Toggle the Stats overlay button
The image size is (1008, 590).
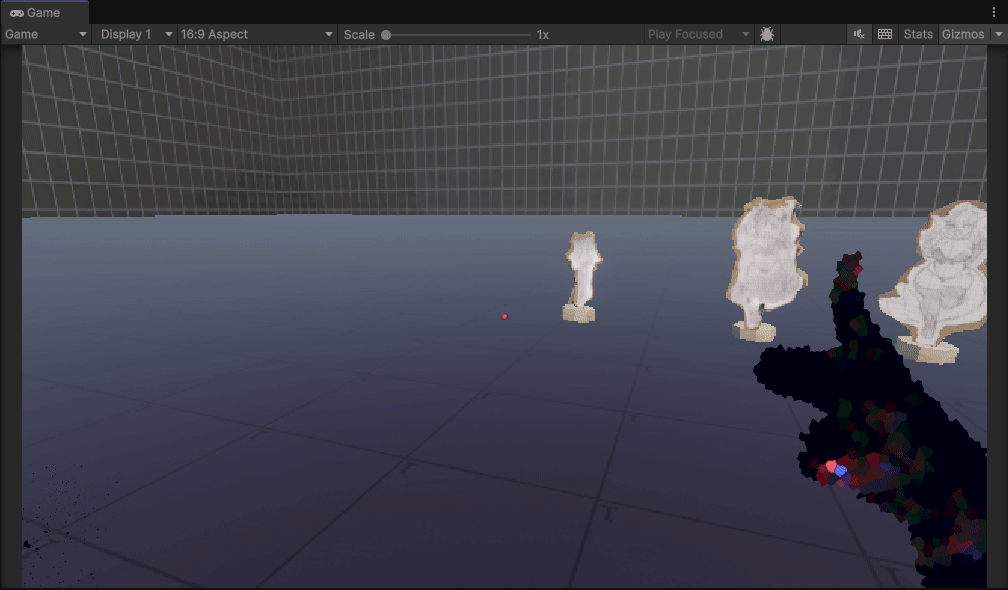(x=917, y=34)
